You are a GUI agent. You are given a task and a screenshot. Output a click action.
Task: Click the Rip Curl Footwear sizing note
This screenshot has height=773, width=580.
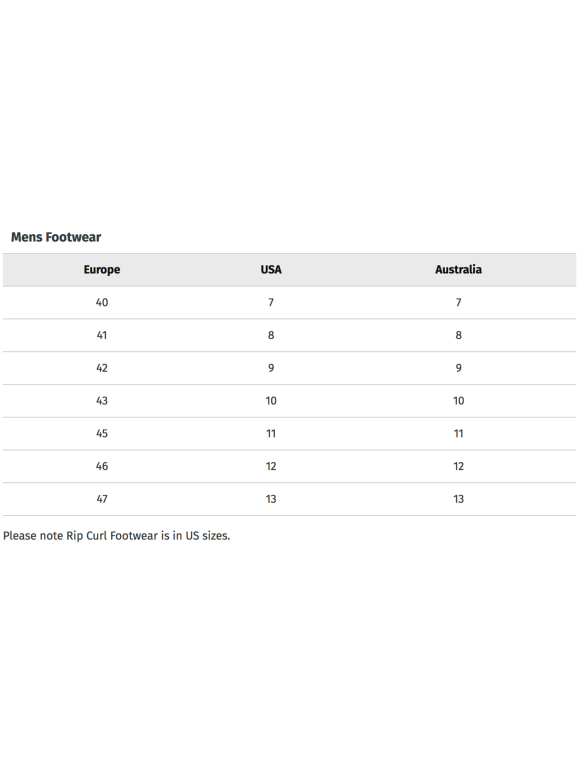(116, 536)
